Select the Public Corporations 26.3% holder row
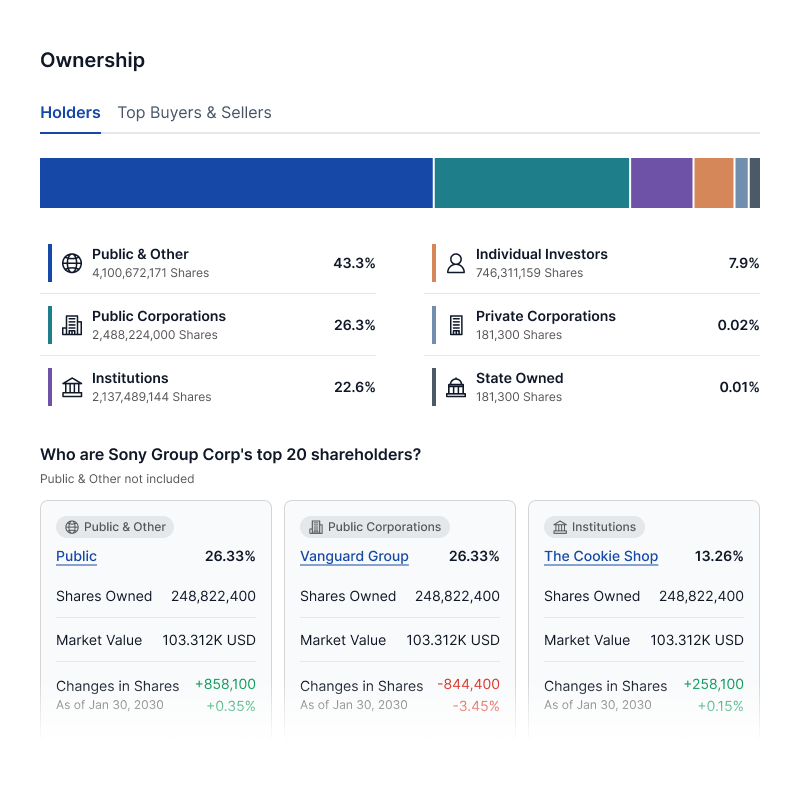This screenshot has width=800, height=800. point(212,325)
